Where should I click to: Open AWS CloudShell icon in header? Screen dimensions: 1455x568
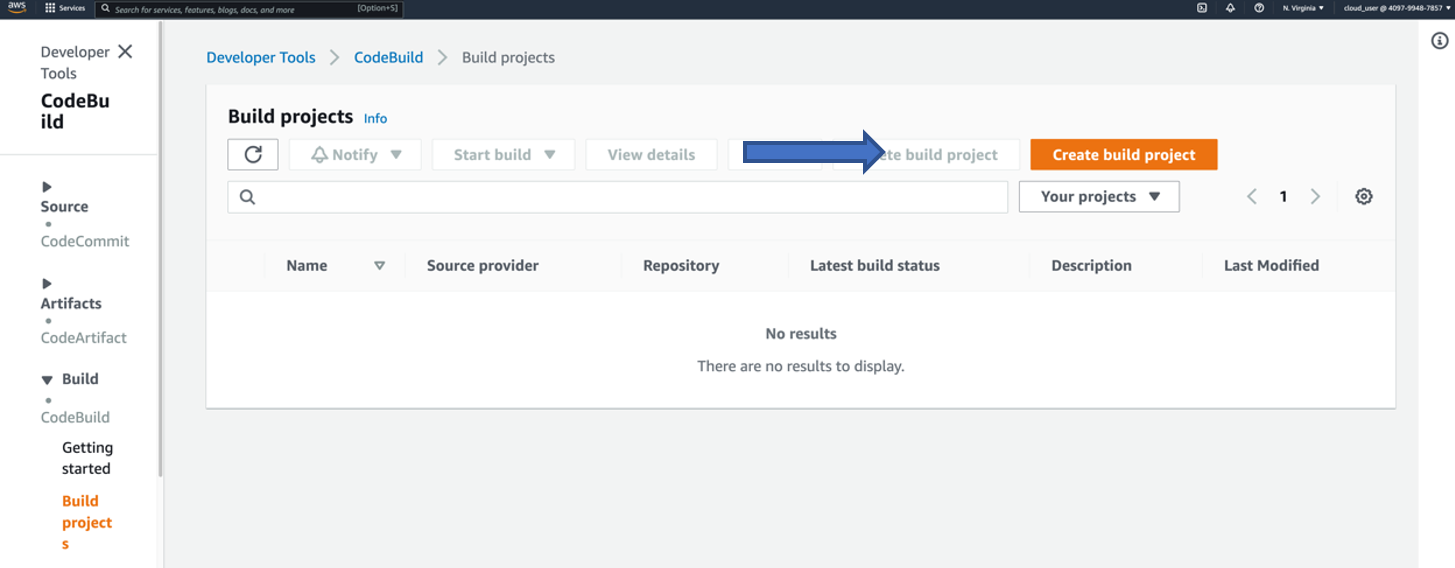click(1201, 8)
